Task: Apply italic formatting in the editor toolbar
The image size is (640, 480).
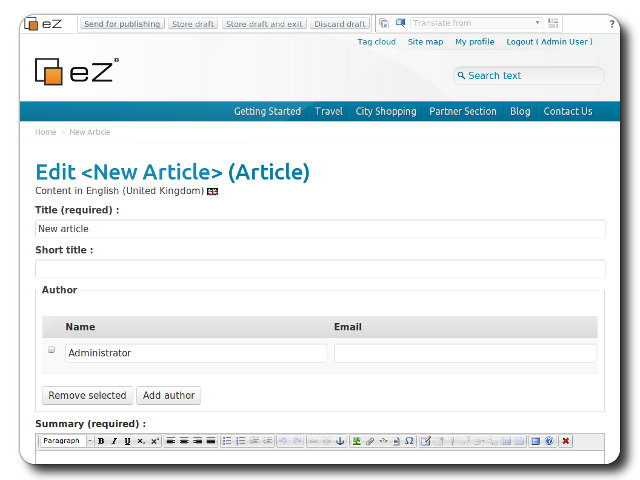Action: [114, 441]
